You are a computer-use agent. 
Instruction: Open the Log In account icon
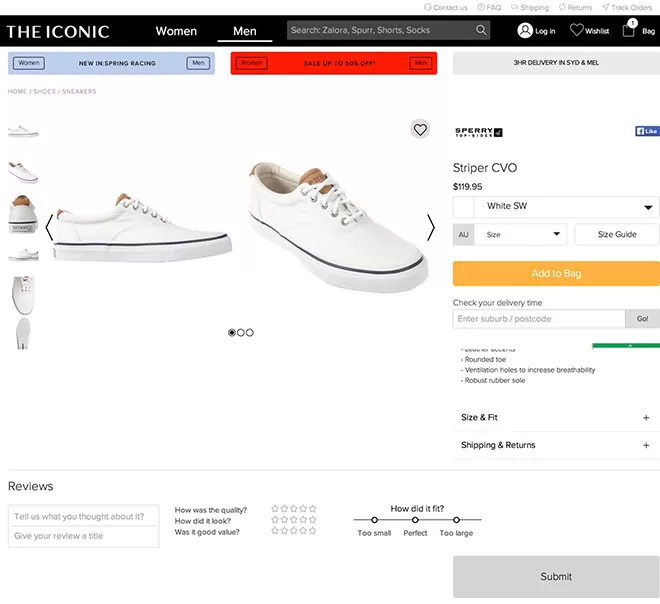[x=525, y=31]
